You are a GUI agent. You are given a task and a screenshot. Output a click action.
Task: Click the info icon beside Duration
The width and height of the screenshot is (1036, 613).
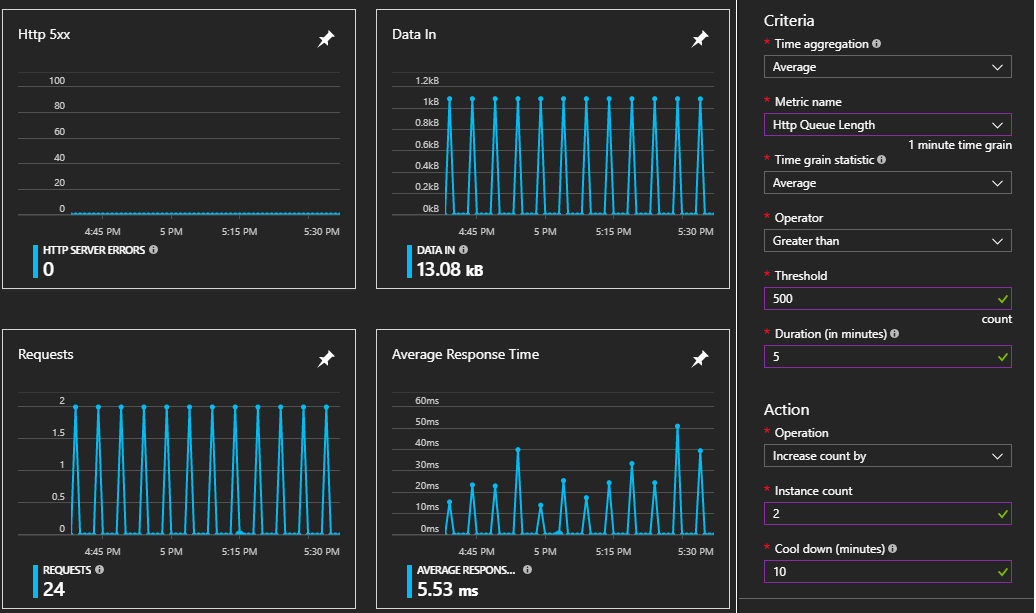pos(892,333)
